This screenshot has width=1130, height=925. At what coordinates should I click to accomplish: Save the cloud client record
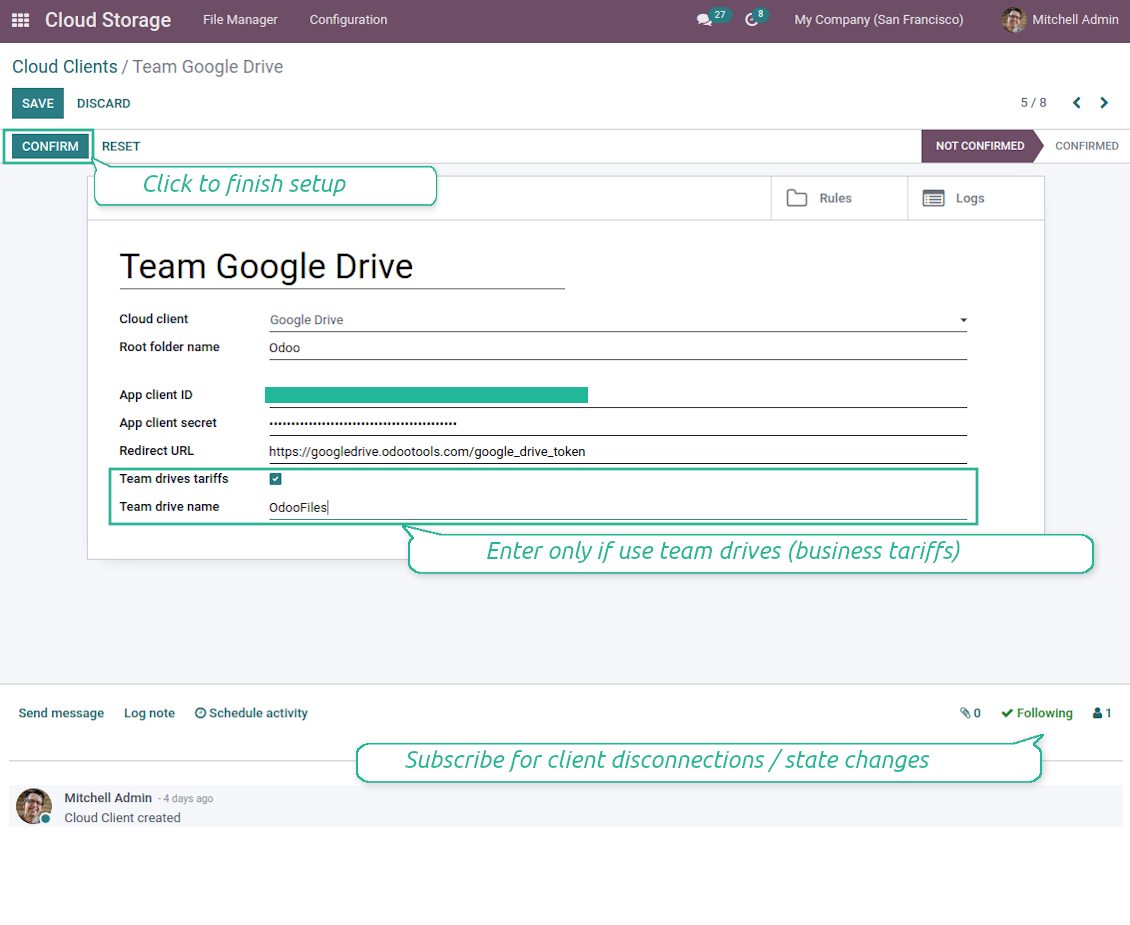37,103
